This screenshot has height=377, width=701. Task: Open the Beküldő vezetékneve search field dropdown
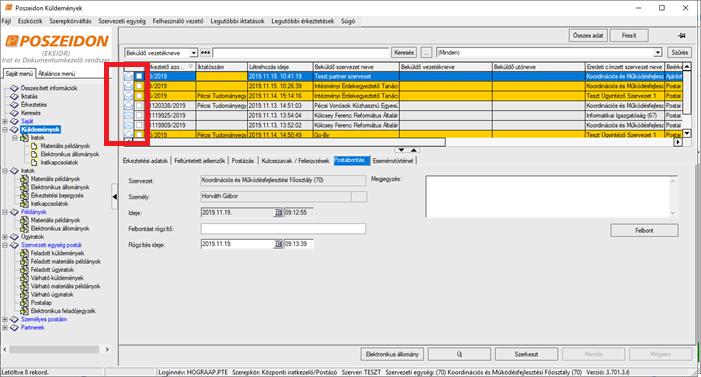[x=194, y=53]
